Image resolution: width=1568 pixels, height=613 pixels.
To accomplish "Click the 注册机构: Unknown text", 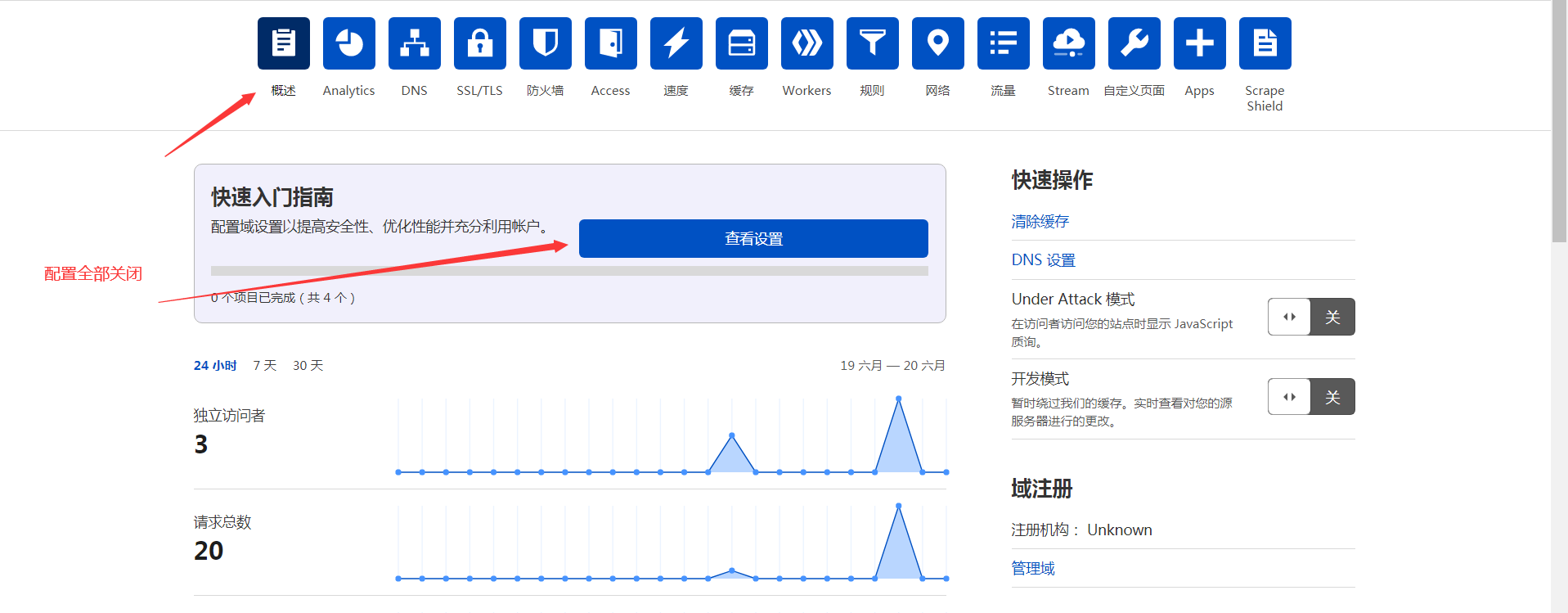I will pyautogui.click(x=1081, y=530).
